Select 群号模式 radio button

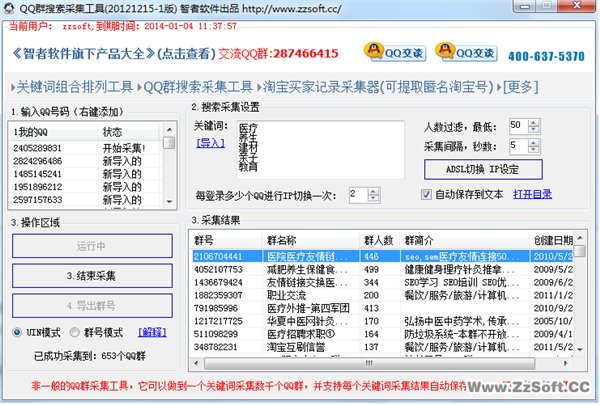74,332
